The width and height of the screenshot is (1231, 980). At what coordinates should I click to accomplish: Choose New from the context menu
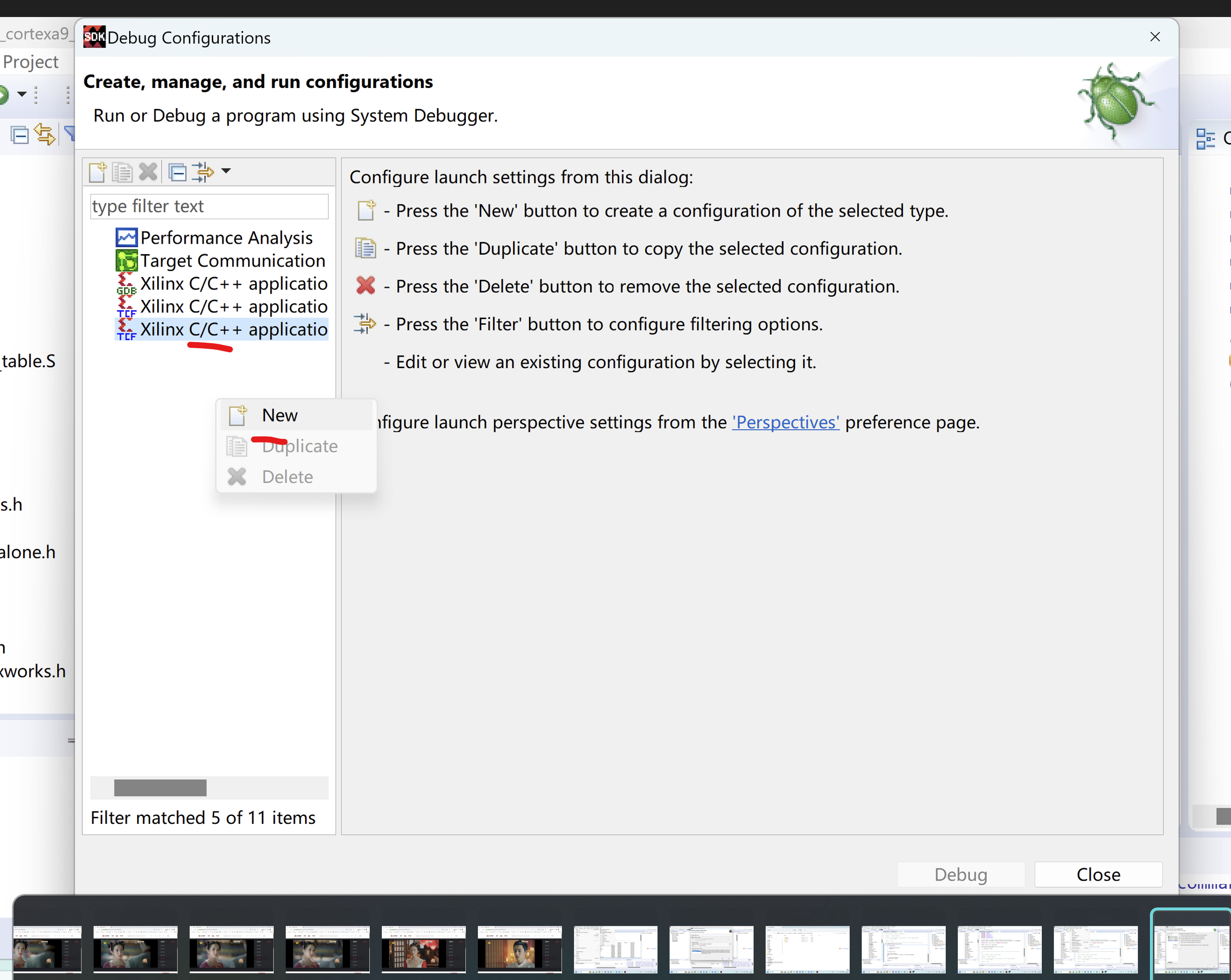tap(296, 415)
